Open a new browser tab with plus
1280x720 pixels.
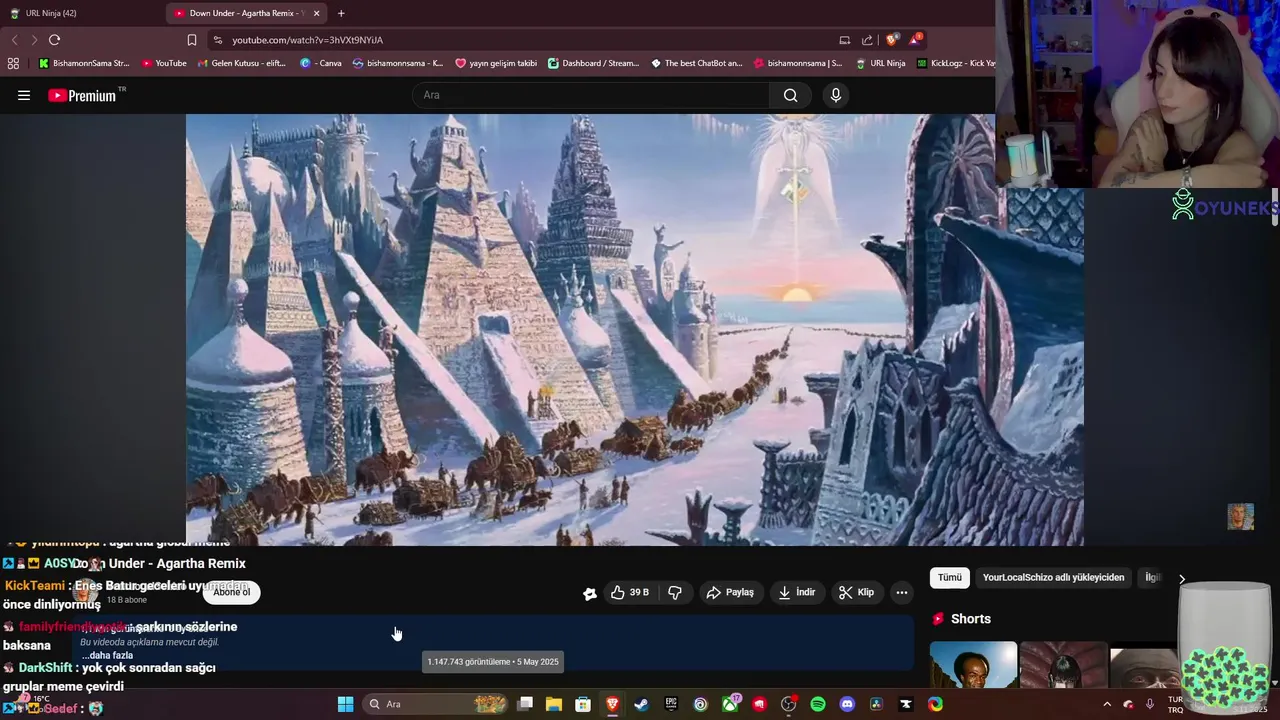click(341, 13)
